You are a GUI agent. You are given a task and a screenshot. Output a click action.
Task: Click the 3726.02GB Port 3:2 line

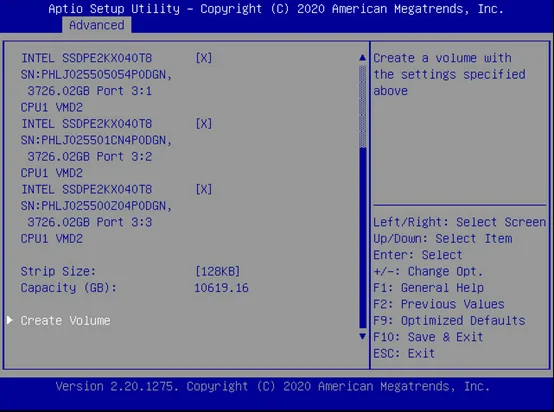coord(90,157)
